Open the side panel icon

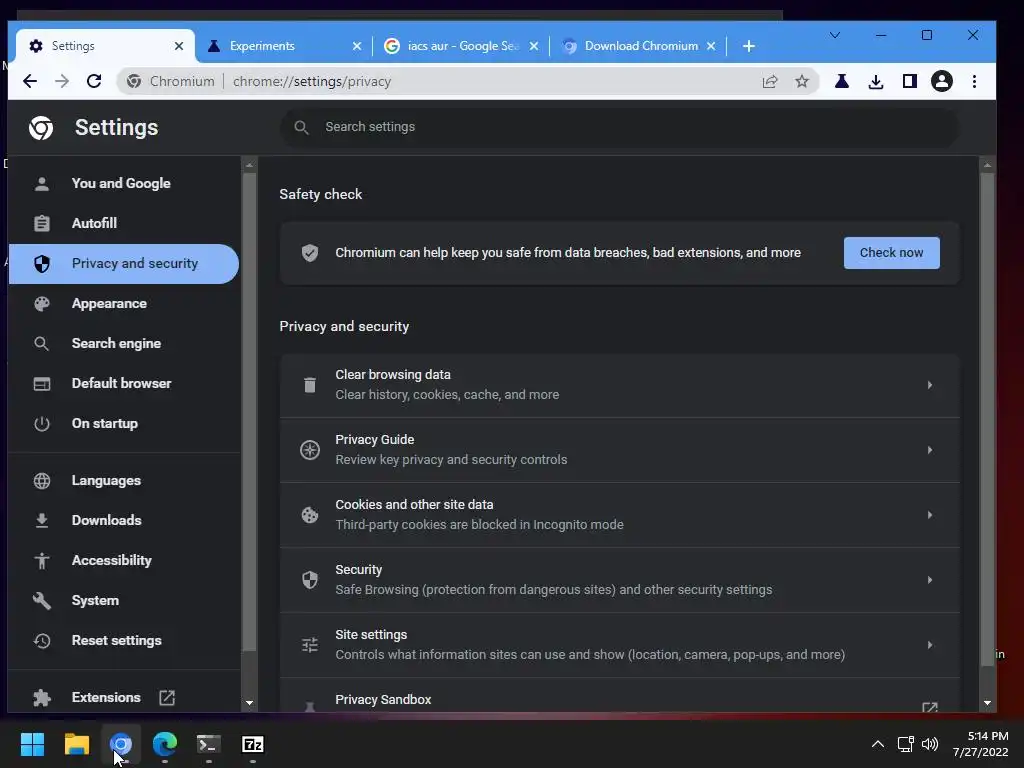coord(910,81)
